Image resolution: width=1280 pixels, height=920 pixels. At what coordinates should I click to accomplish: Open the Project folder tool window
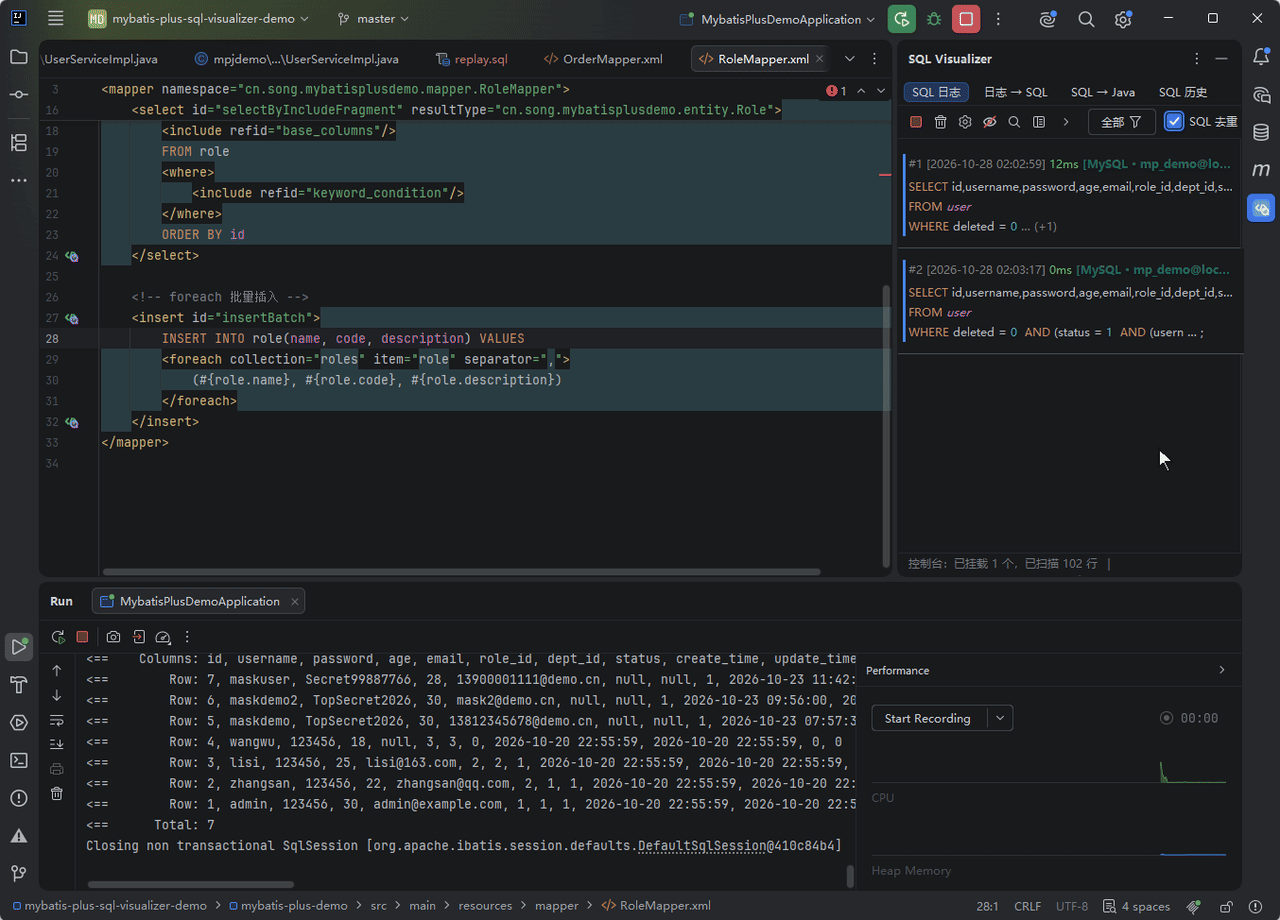click(19, 57)
